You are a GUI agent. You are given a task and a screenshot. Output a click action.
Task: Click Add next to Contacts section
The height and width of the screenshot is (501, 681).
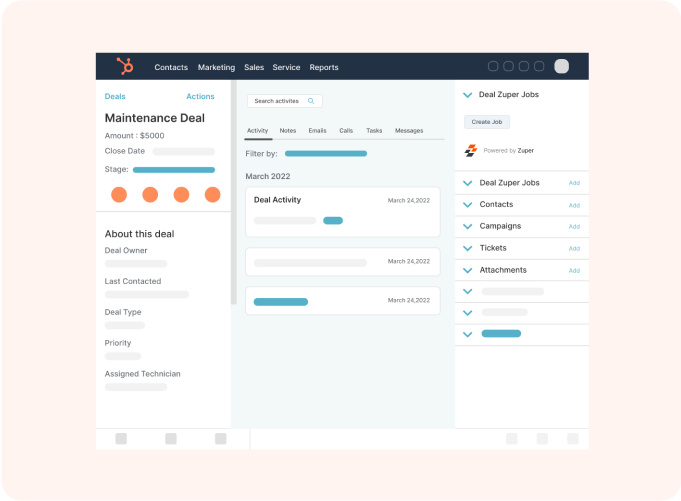574,205
